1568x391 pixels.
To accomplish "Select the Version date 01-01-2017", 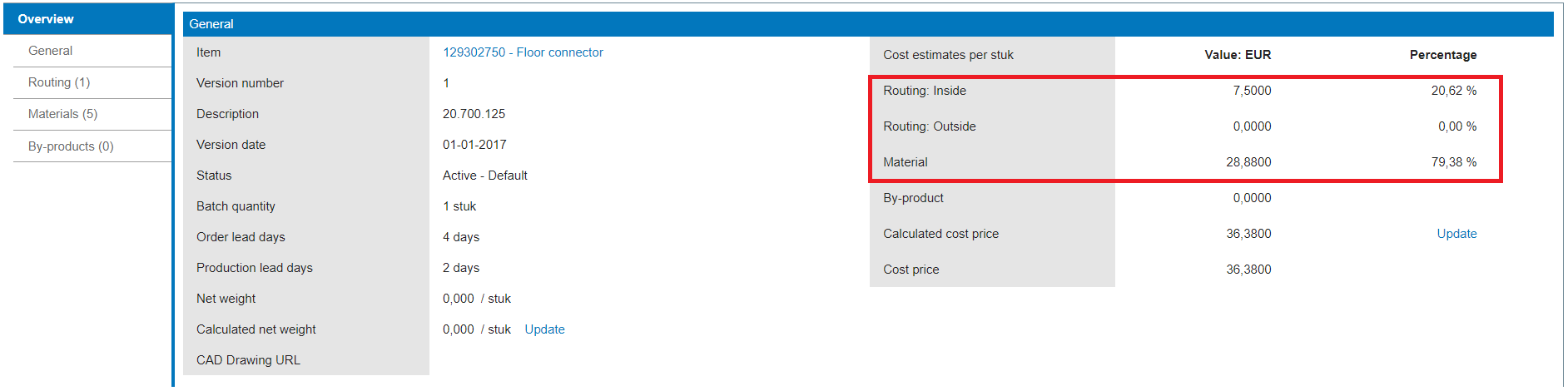I will point(474,145).
